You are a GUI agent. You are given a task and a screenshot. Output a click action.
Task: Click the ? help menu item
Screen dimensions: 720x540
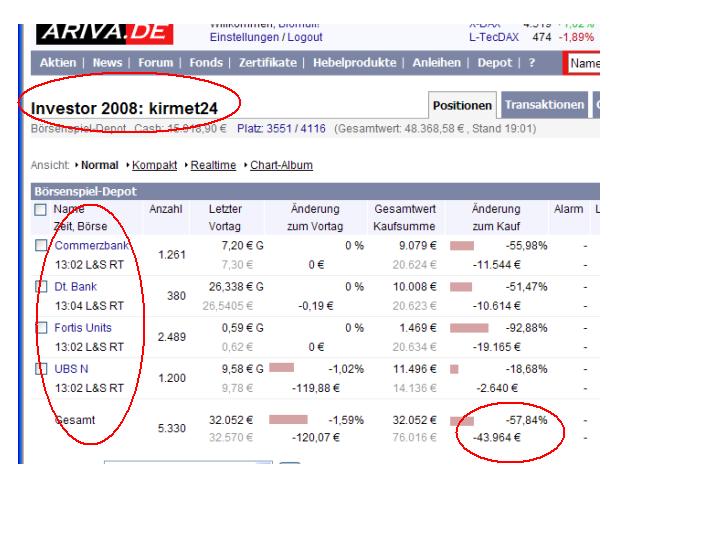tap(532, 63)
